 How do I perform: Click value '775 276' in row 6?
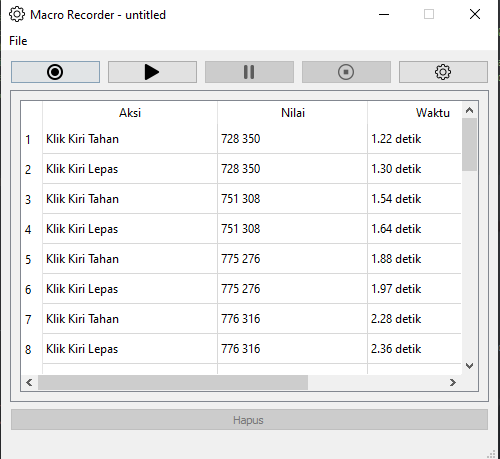[x=241, y=289]
